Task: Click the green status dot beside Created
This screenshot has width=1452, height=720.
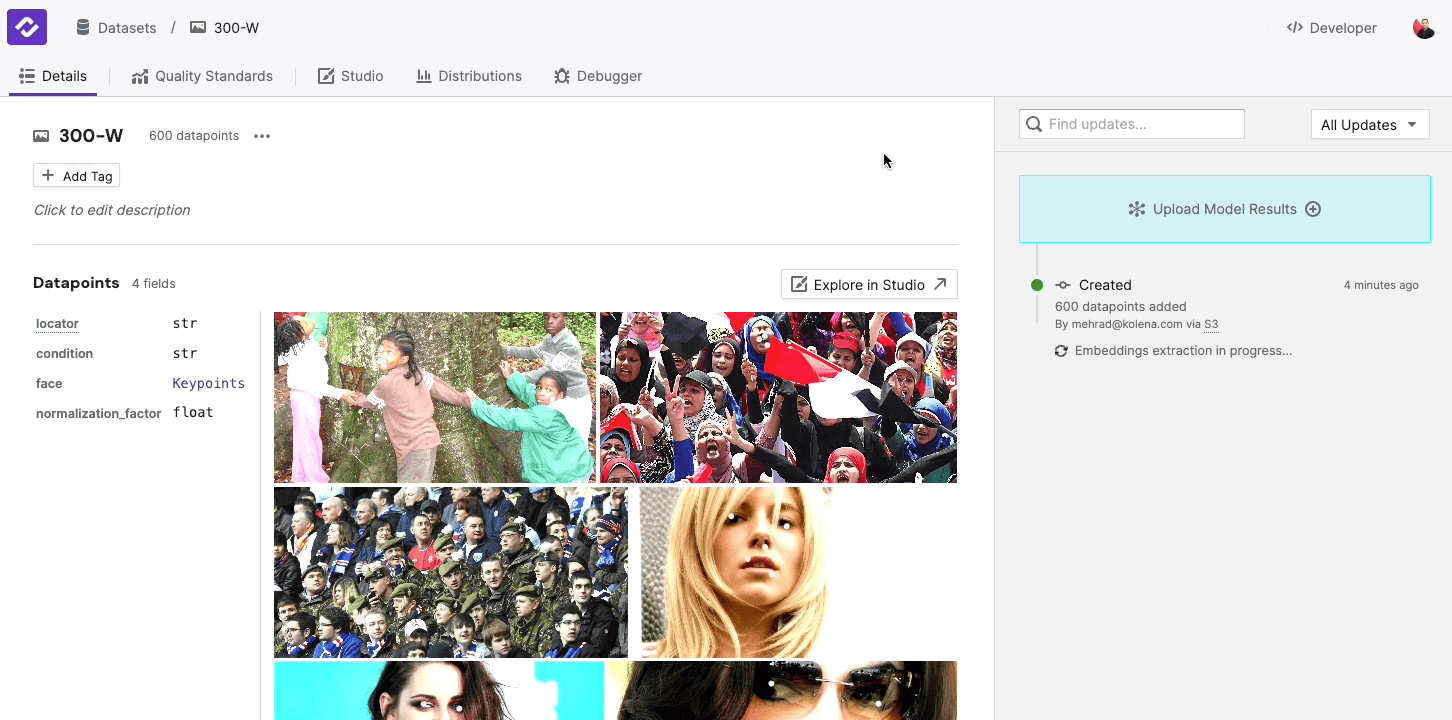Action: (1037, 285)
